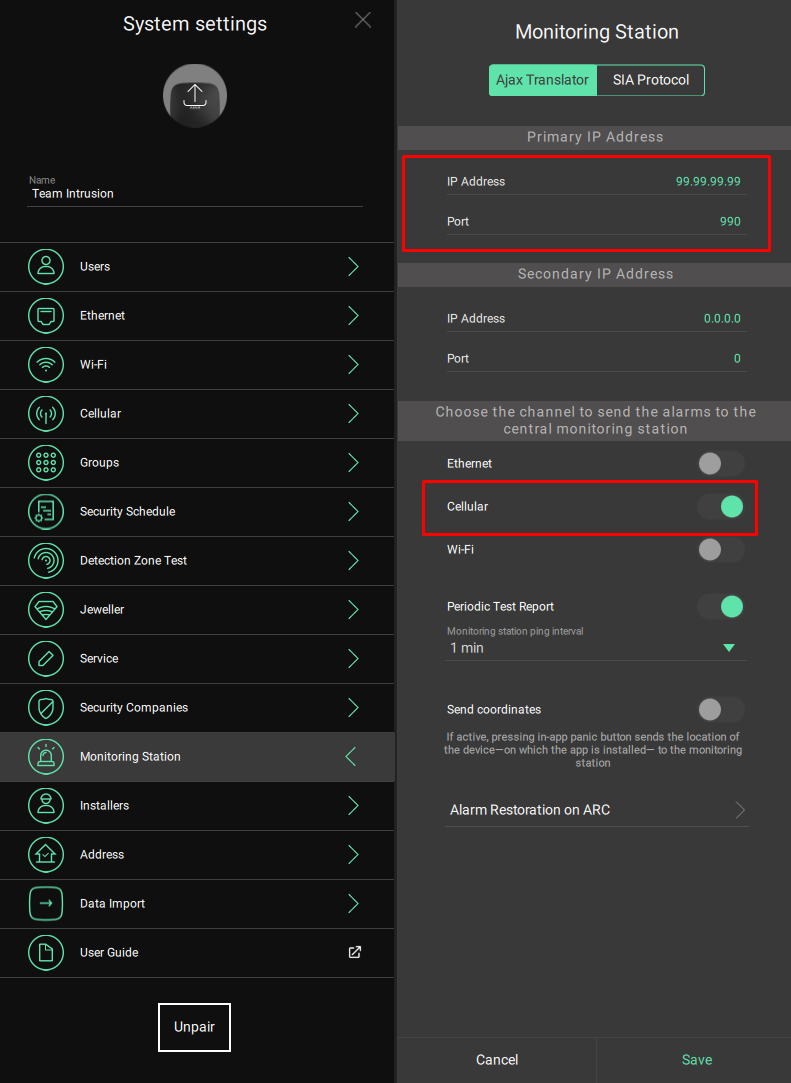The height and width of the screenshot is (1083, 791).
Task: Click the Cellular antenna icon
Action: pos(46,414)
